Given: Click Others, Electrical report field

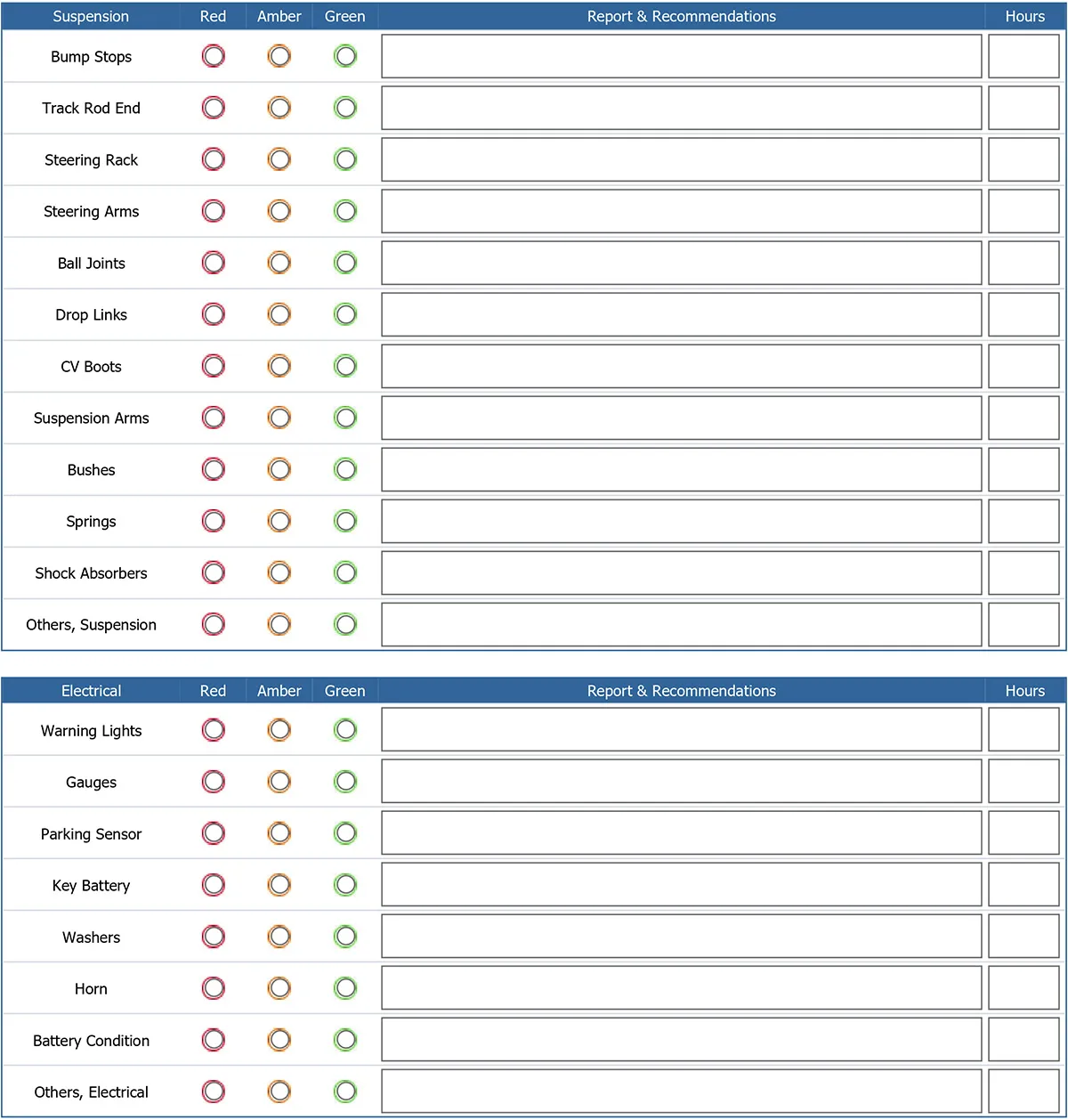Looking at the screenshot, I should 681,1092.
